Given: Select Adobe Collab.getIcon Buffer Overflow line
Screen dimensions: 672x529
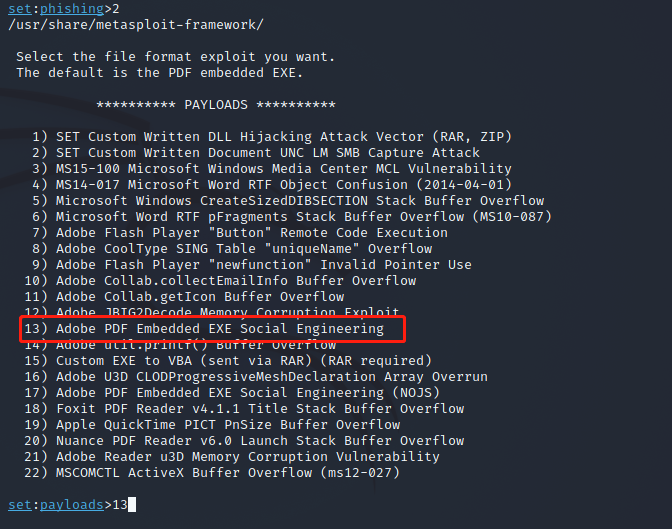Looking at the screenshot, I should tap(199, 297).
